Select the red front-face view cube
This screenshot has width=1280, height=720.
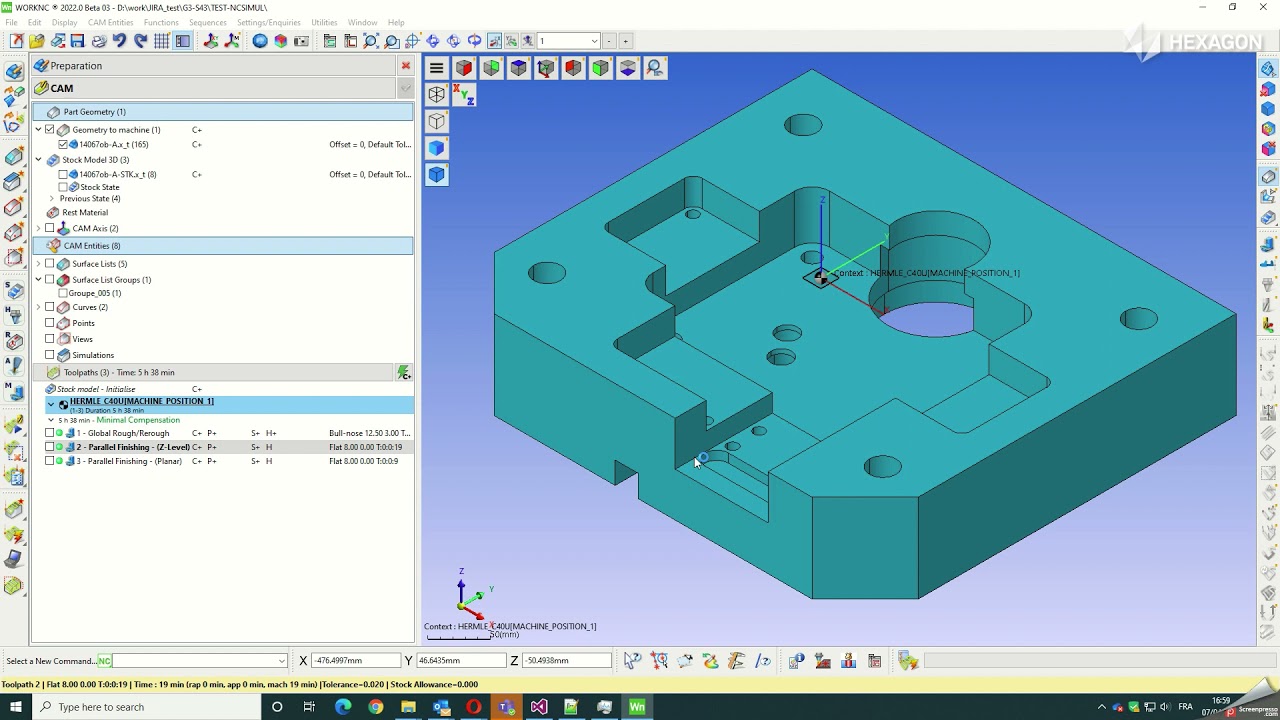(x=464, y=68)
